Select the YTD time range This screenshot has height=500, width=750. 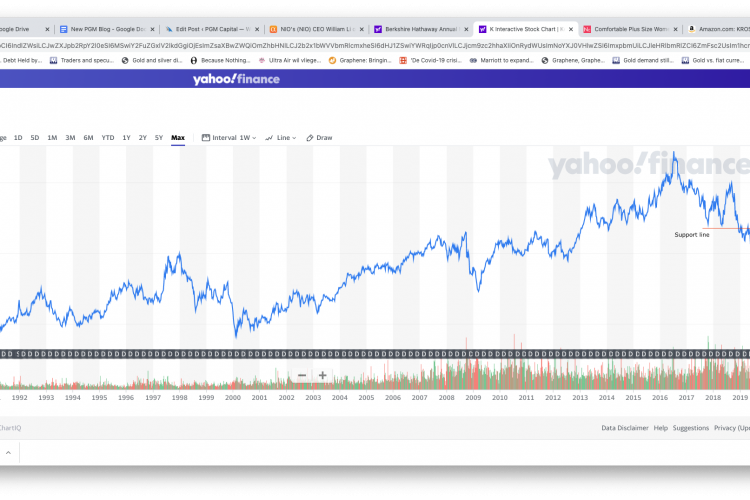point(108,138)
